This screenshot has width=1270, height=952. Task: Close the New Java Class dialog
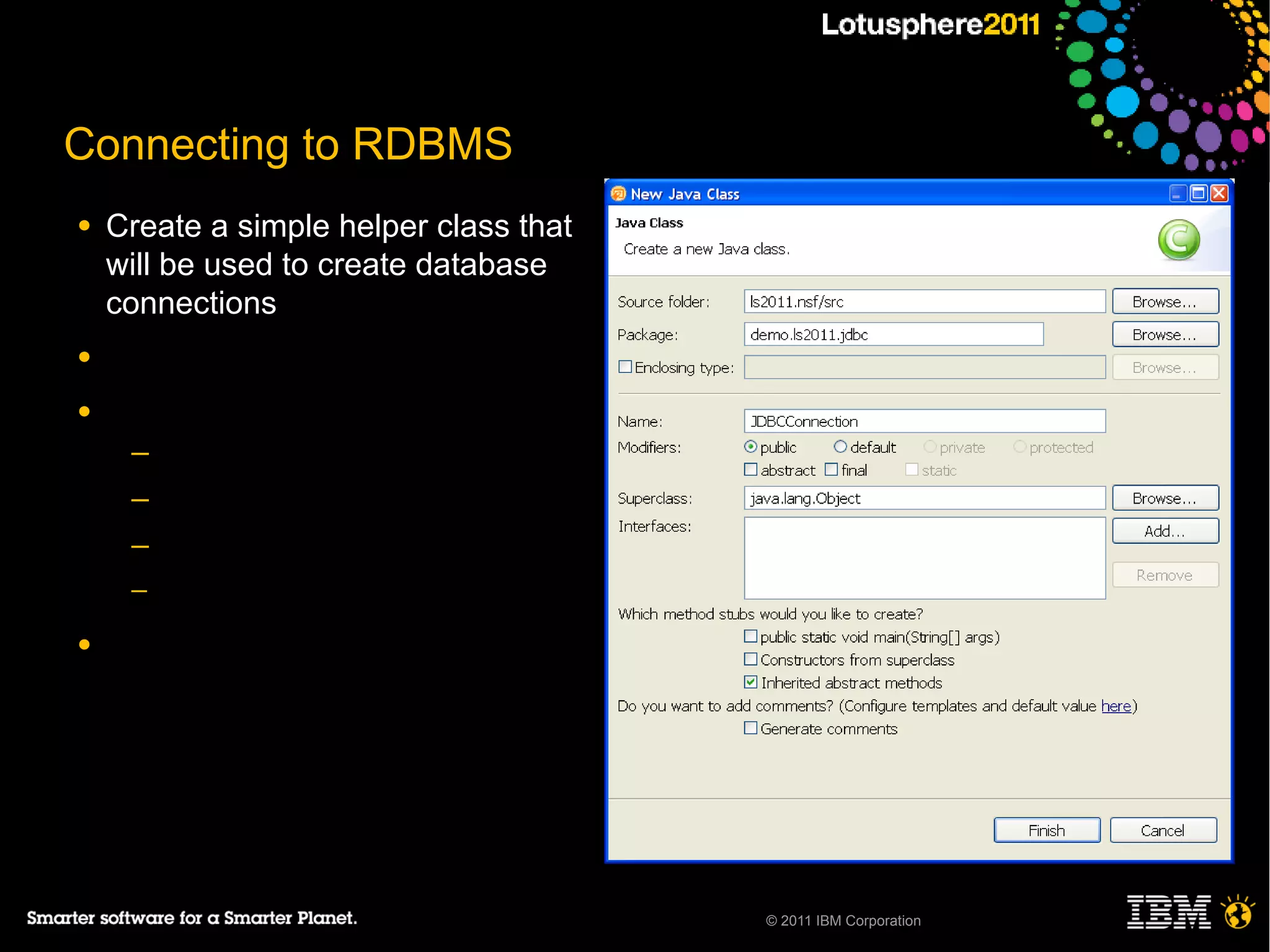point(1219,194)
